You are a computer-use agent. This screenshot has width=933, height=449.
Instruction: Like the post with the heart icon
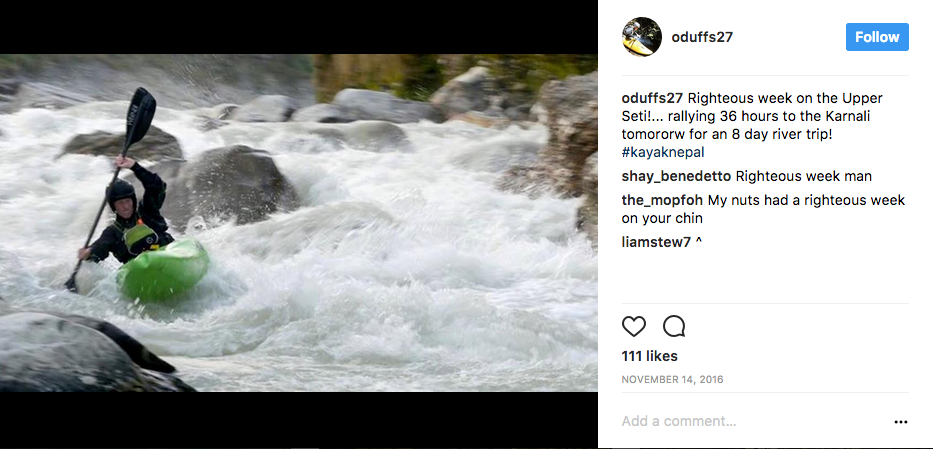pyautogui.click(x=634, y=327)
